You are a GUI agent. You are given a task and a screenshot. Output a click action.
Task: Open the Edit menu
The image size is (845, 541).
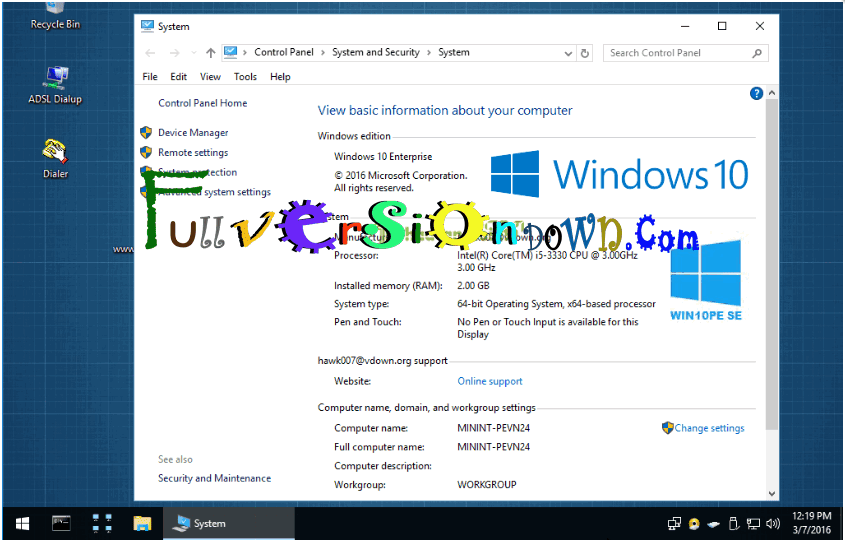(x=178, y=77)
